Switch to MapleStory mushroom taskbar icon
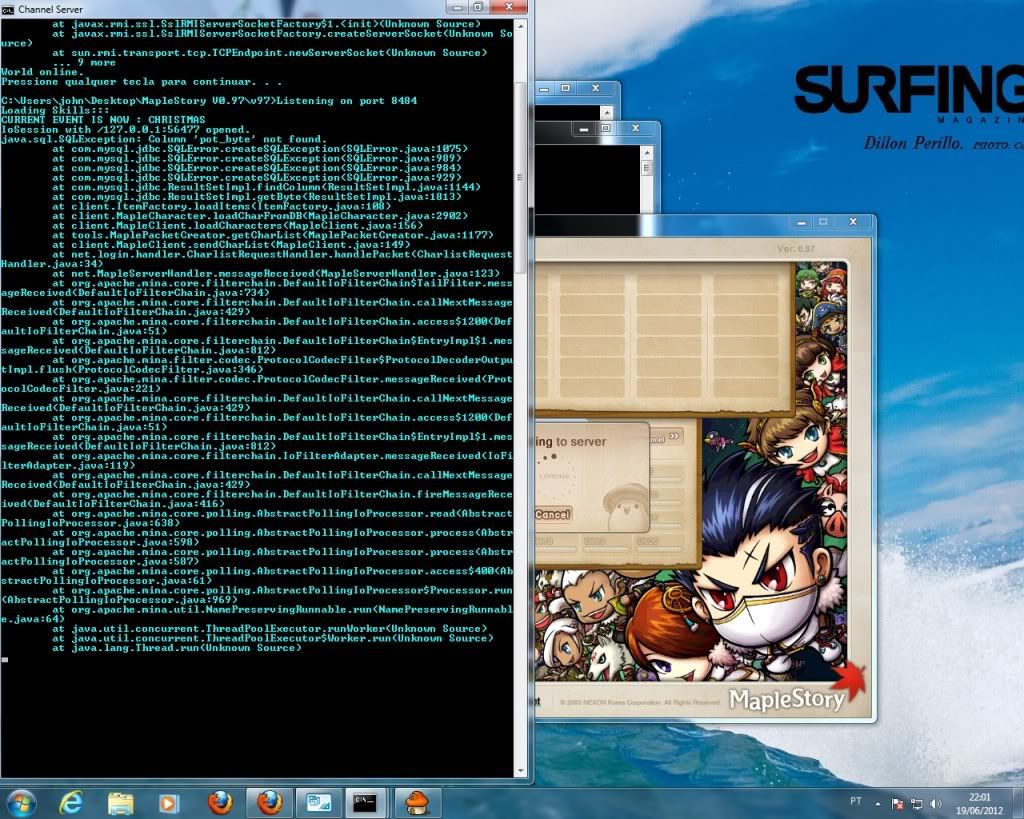The image size is (1024, 819). 416,802
